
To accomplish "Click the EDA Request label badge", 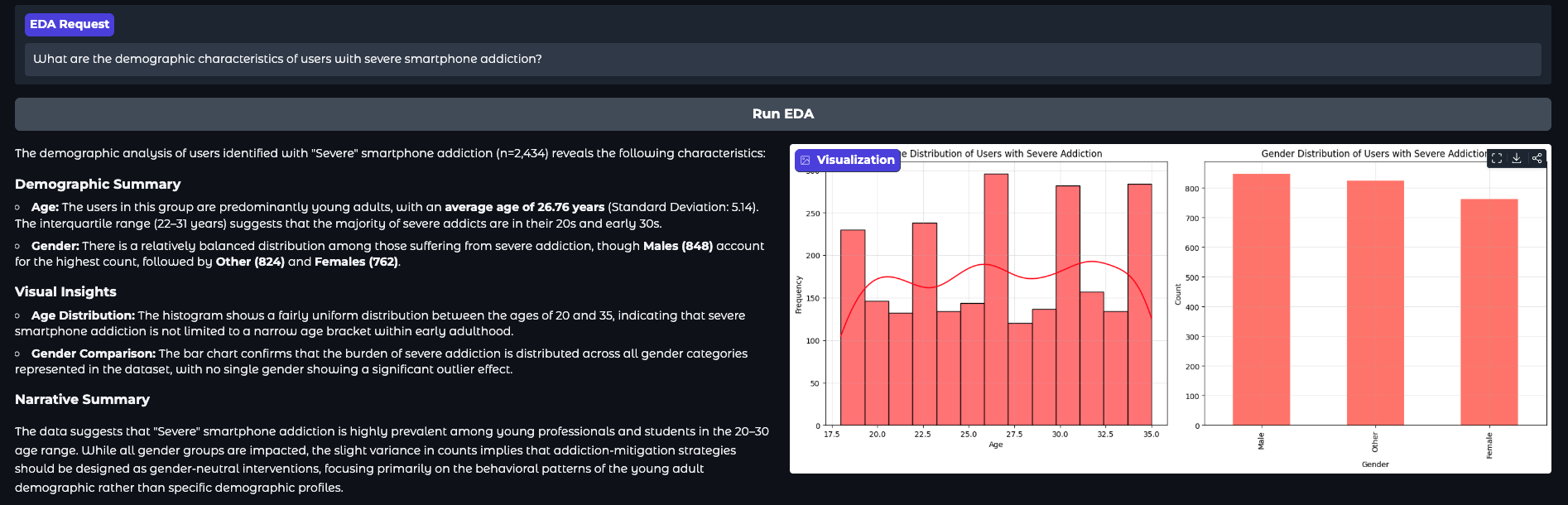I will [x=70, y=25].
